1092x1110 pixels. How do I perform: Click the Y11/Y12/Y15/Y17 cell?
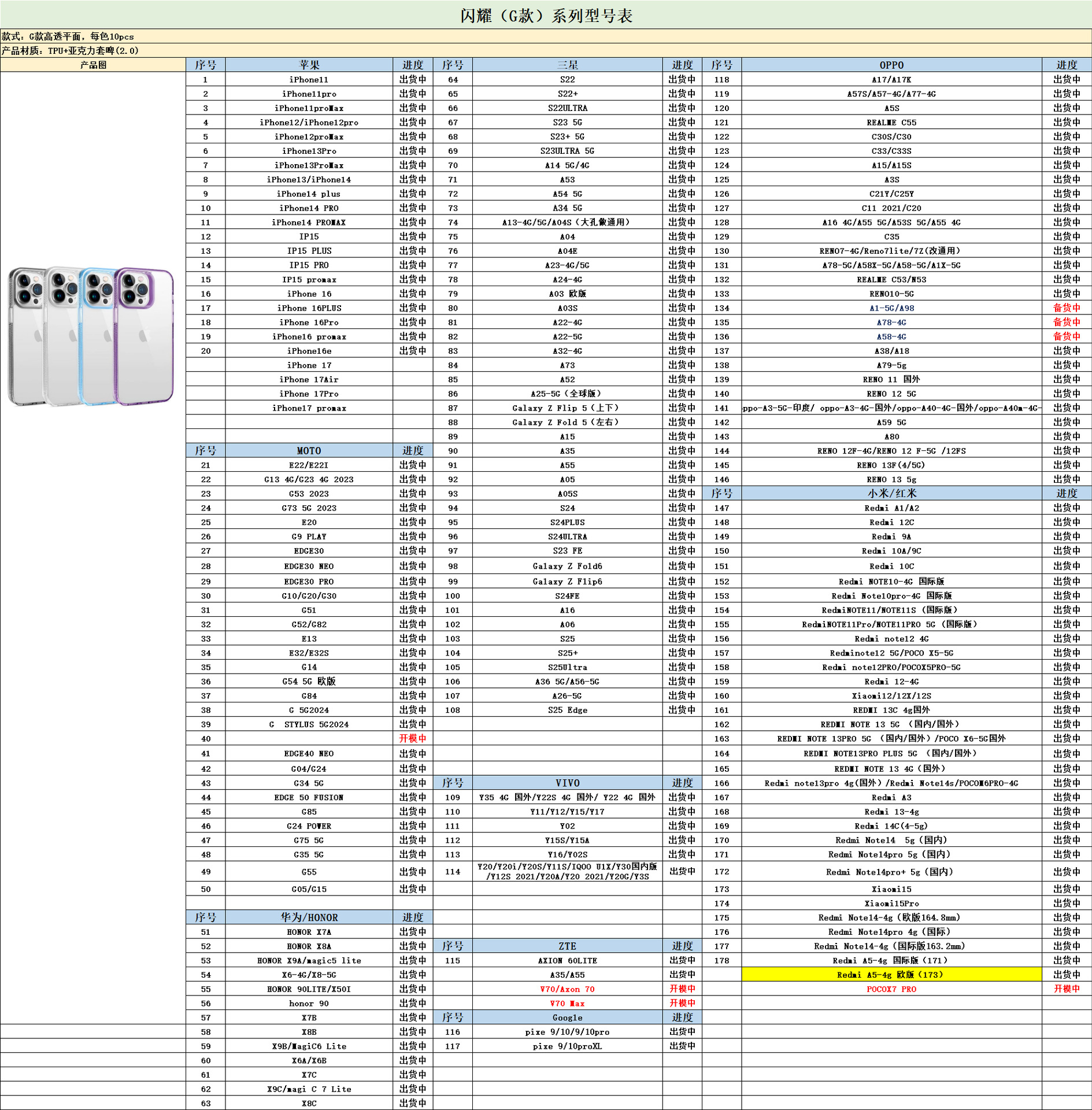coord(567,812)
